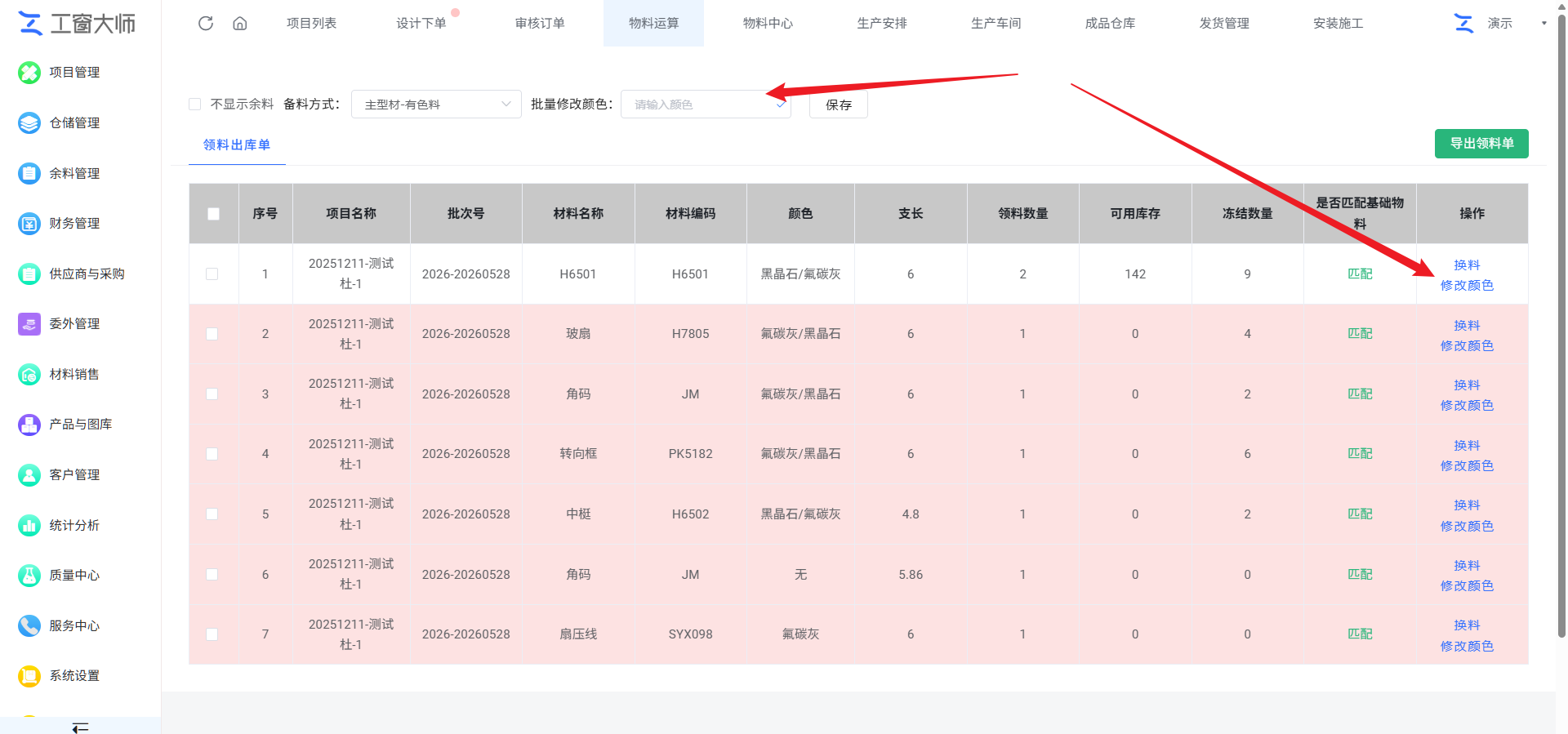Viewport: 1568px width, 734px height.
Task: Toggle select-all checkbox in table header
Action: 213,214
